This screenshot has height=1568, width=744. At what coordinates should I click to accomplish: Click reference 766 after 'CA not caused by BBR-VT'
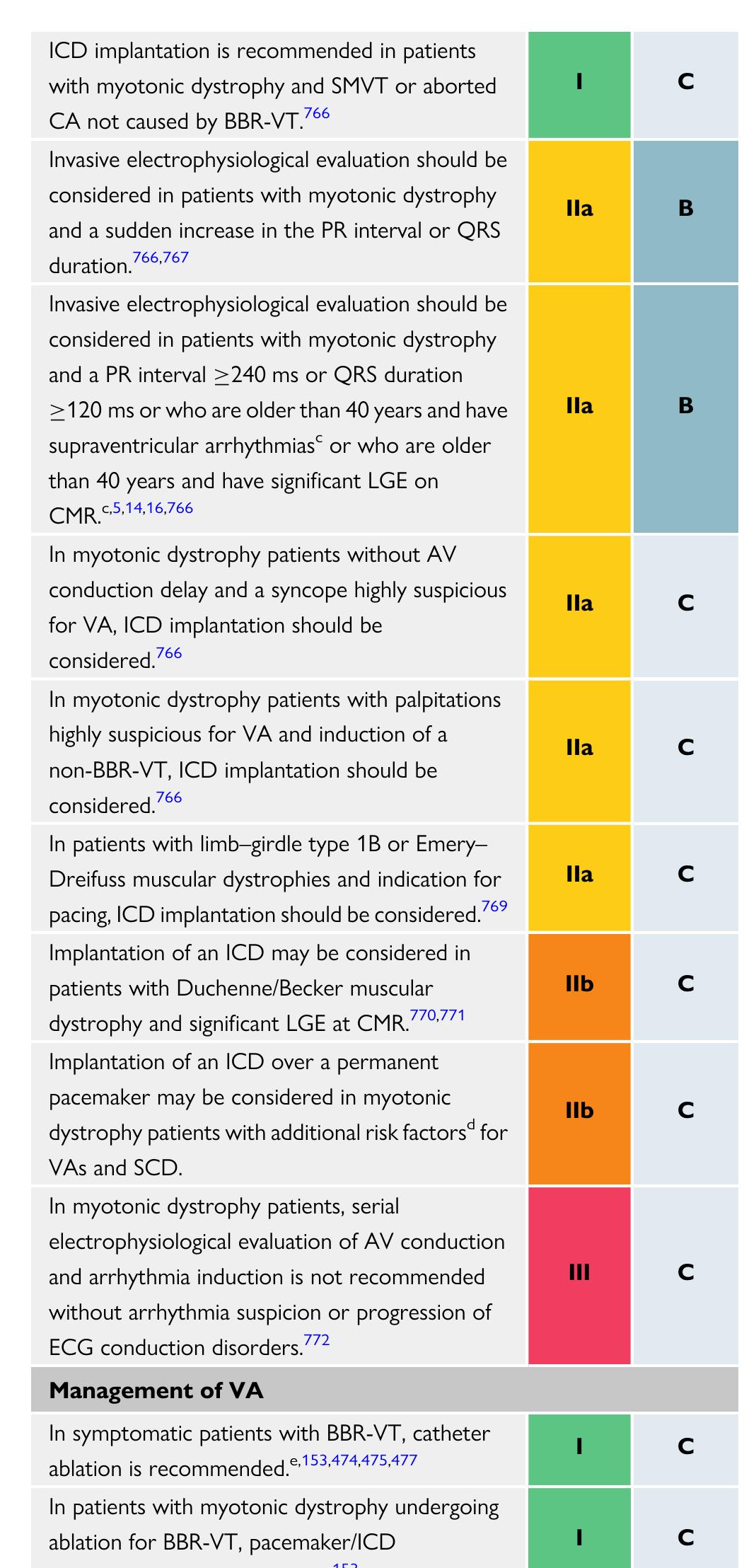point(317,114)
